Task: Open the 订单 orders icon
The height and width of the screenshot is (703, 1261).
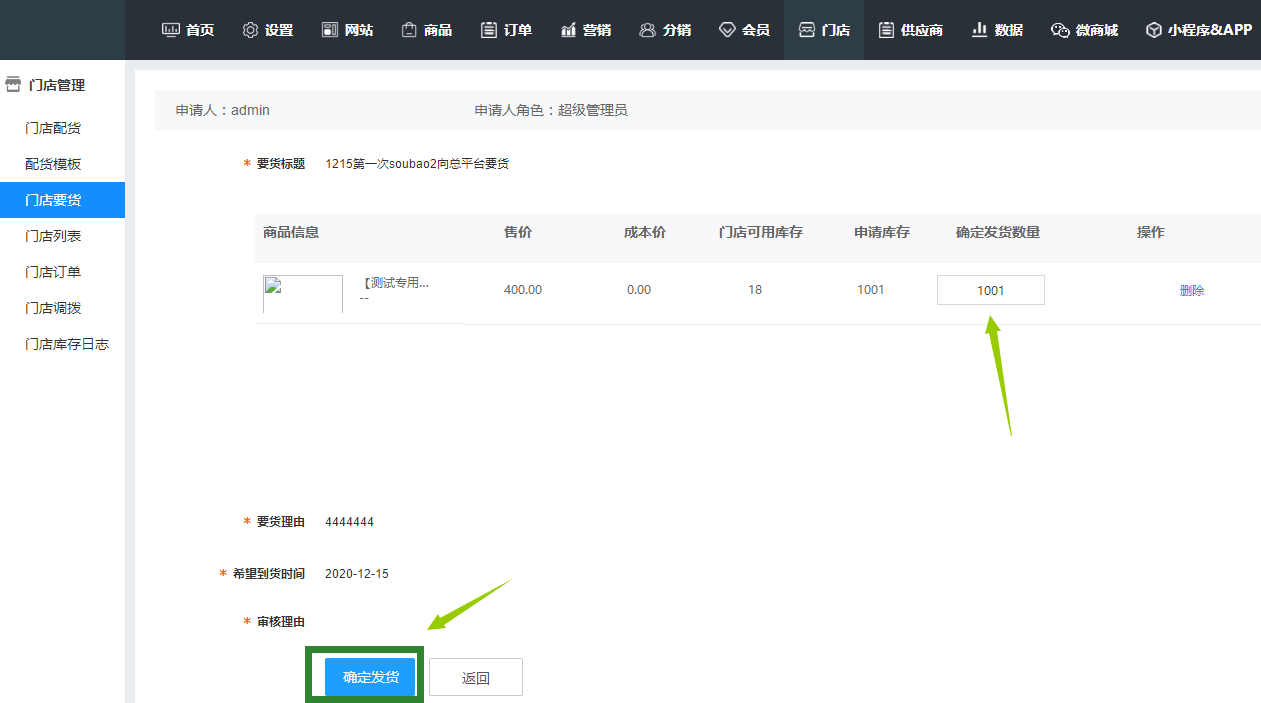Action: coord(489,29)
